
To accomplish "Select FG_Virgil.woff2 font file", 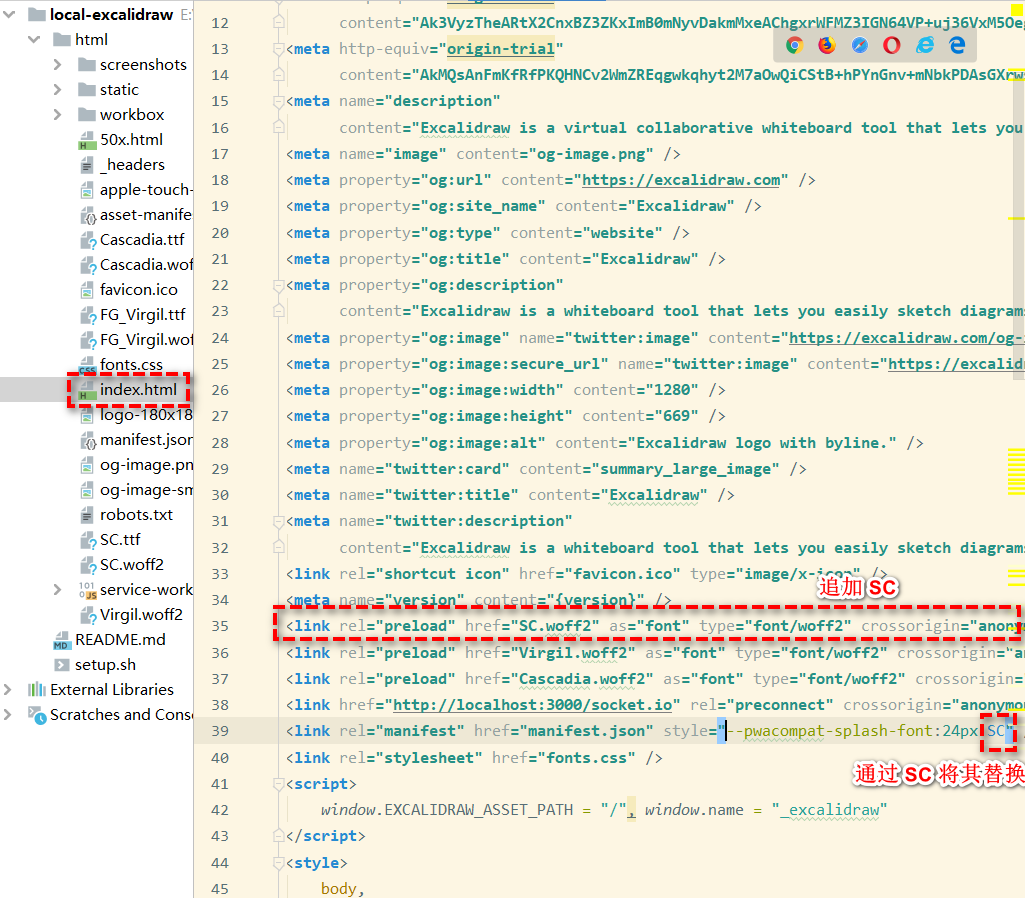I will [146, 340].
